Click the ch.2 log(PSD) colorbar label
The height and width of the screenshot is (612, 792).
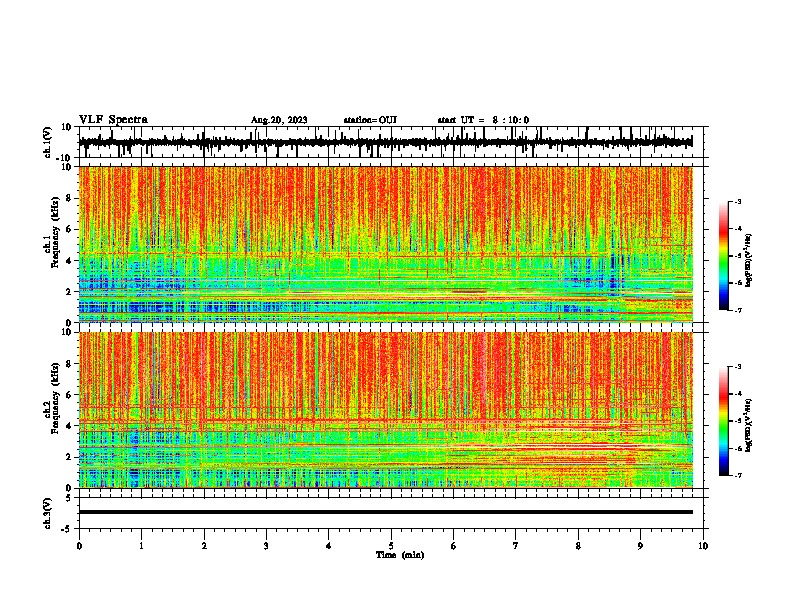coord(749,425)
